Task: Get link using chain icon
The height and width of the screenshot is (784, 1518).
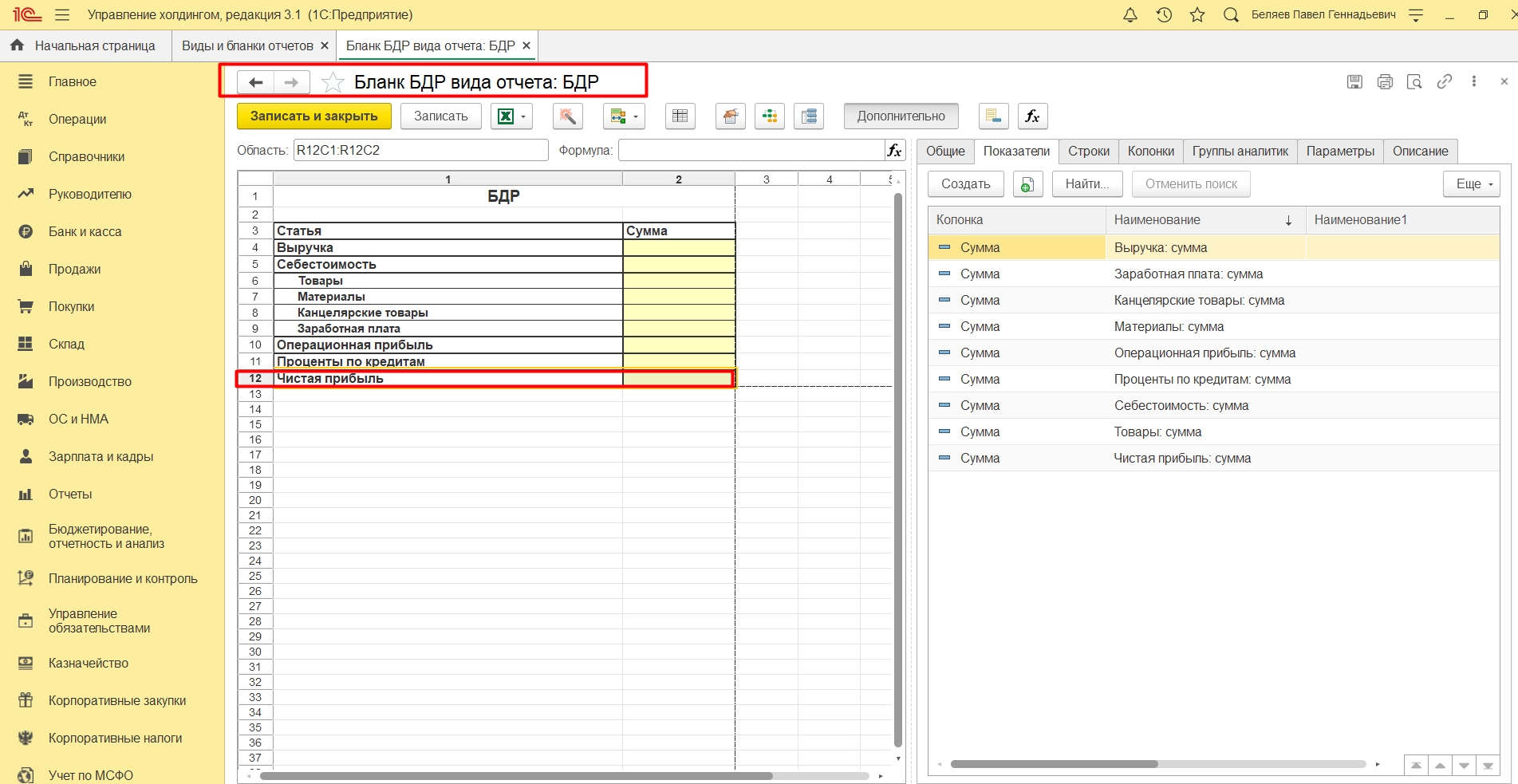Action: click(x=1445, y=81)
